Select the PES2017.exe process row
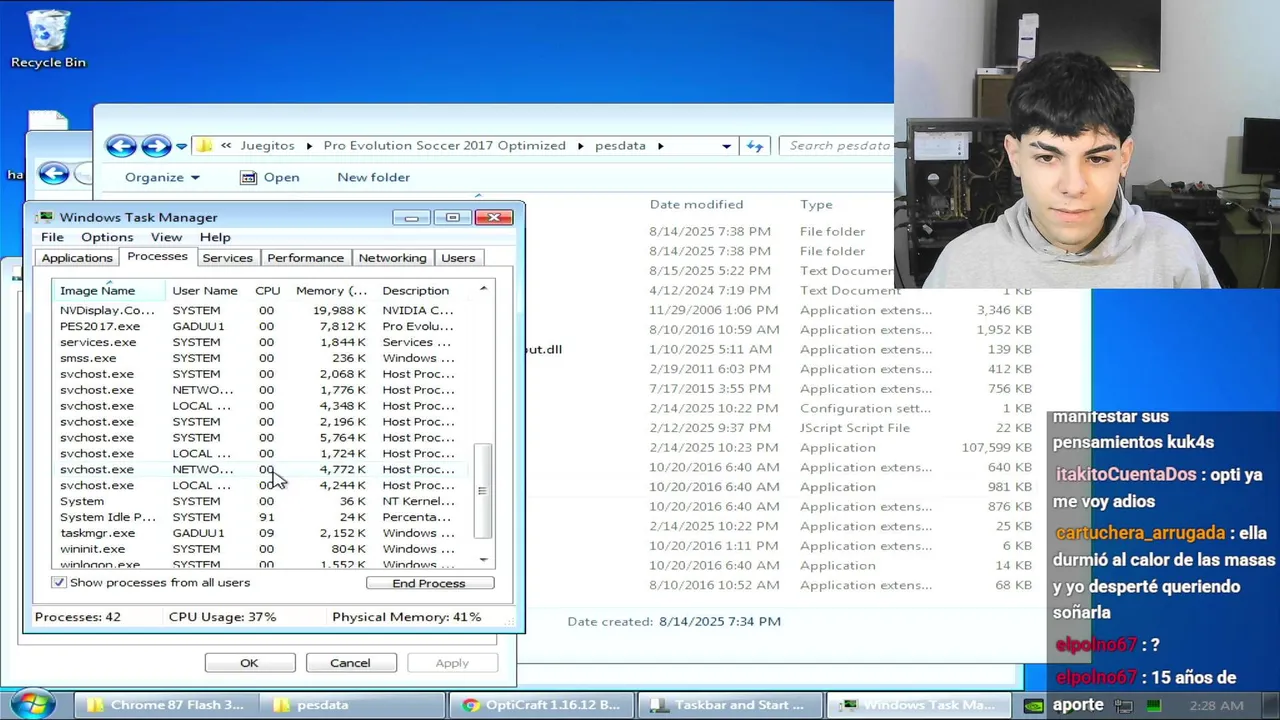This screenshot has width=1280, height=720. [x=262, y=326]
